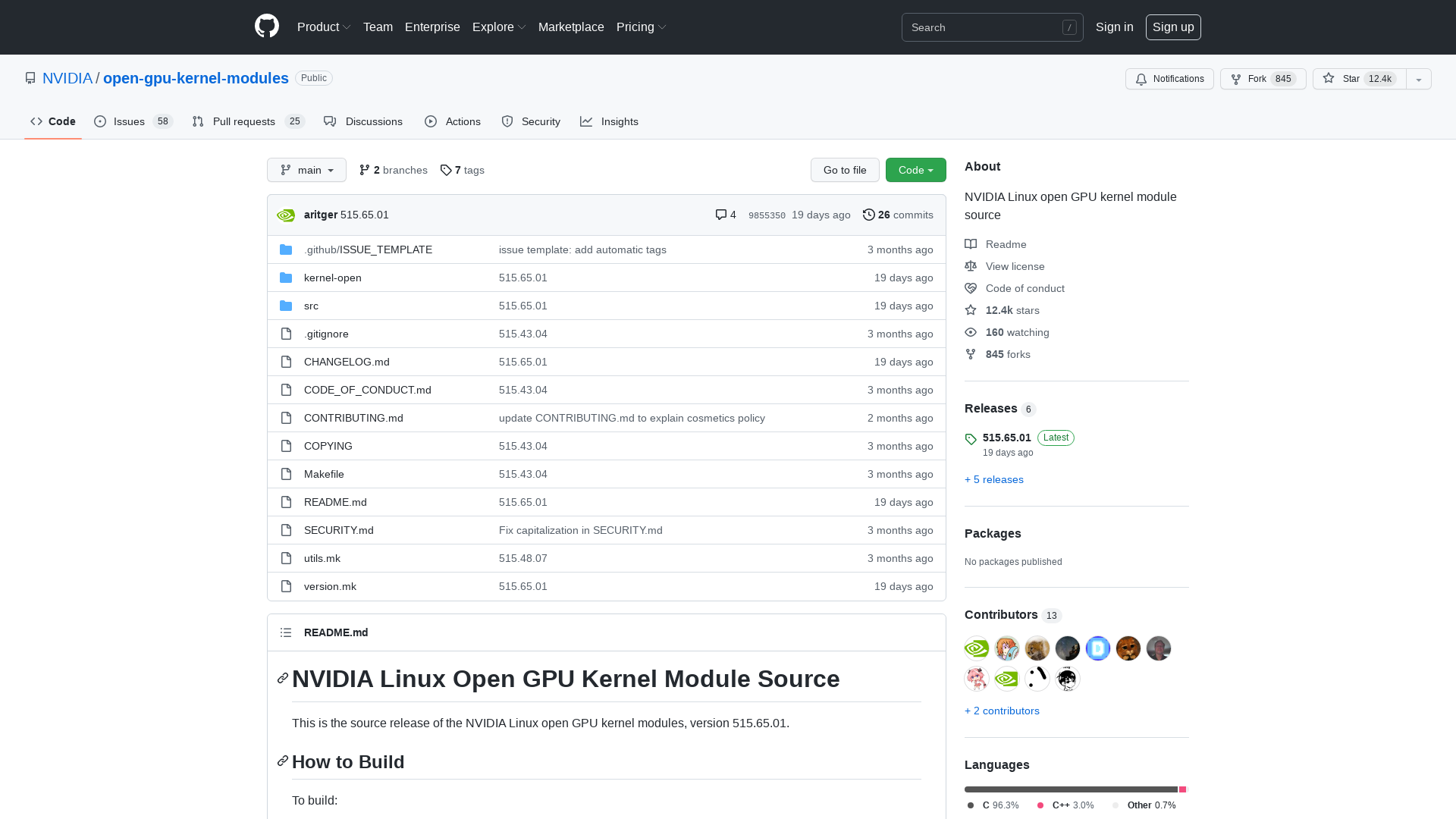Open the + 5 releases link
1456x819 pixels.
(x=994, y=479)
